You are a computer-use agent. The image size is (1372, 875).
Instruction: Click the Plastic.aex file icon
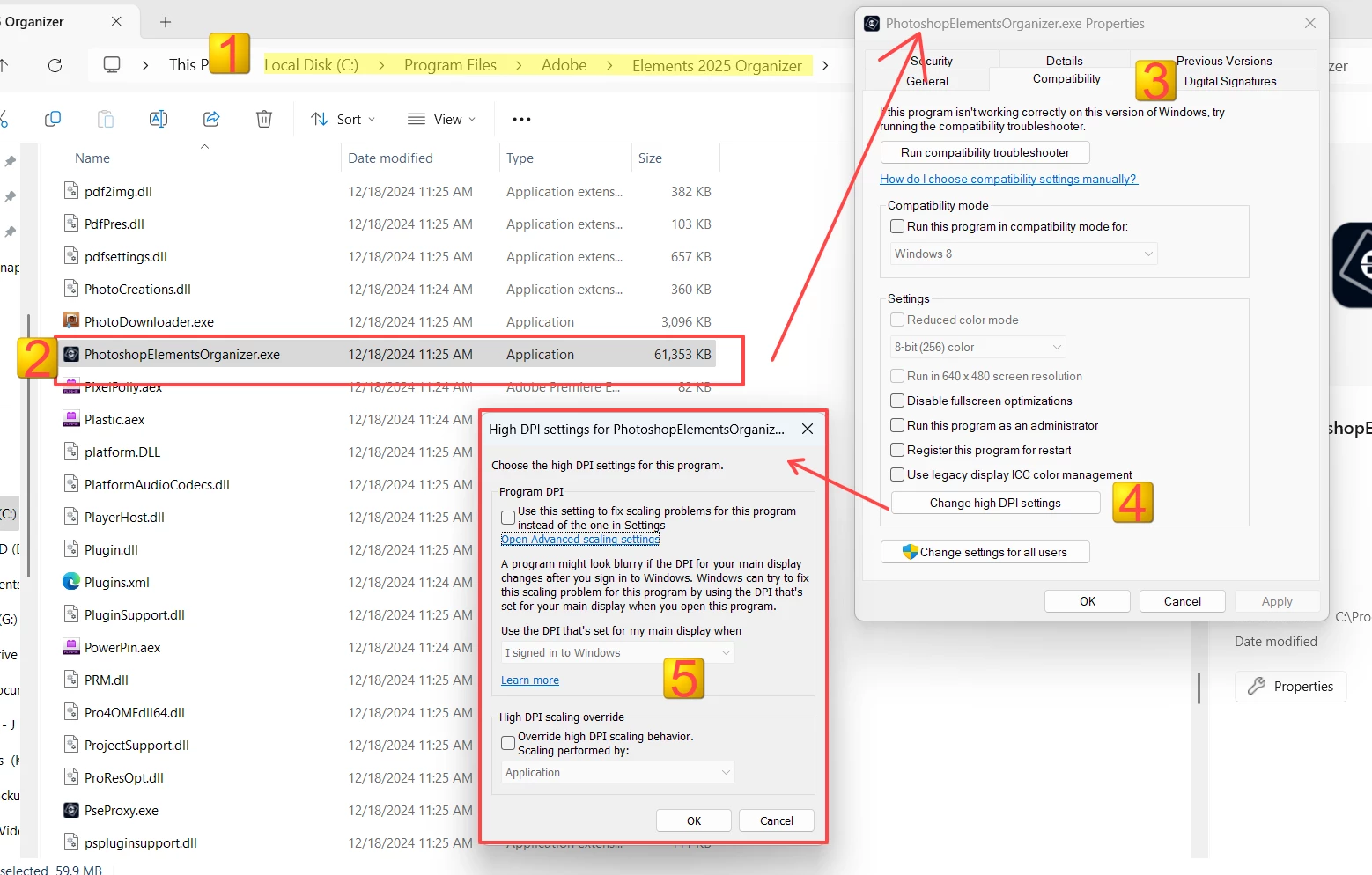[71, 419]
